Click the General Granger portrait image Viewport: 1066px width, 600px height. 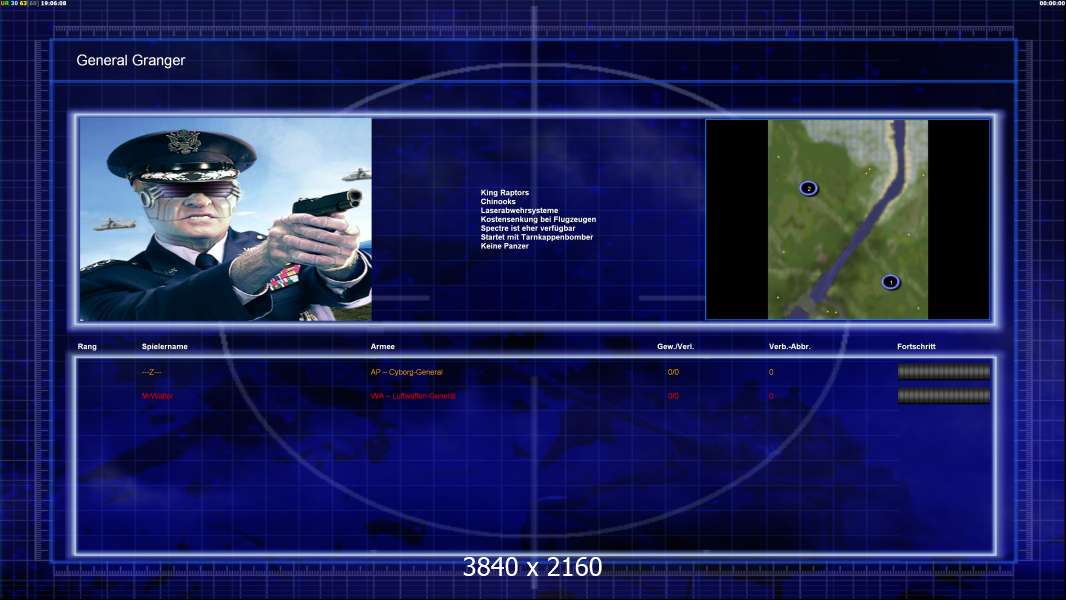(226, 219)
